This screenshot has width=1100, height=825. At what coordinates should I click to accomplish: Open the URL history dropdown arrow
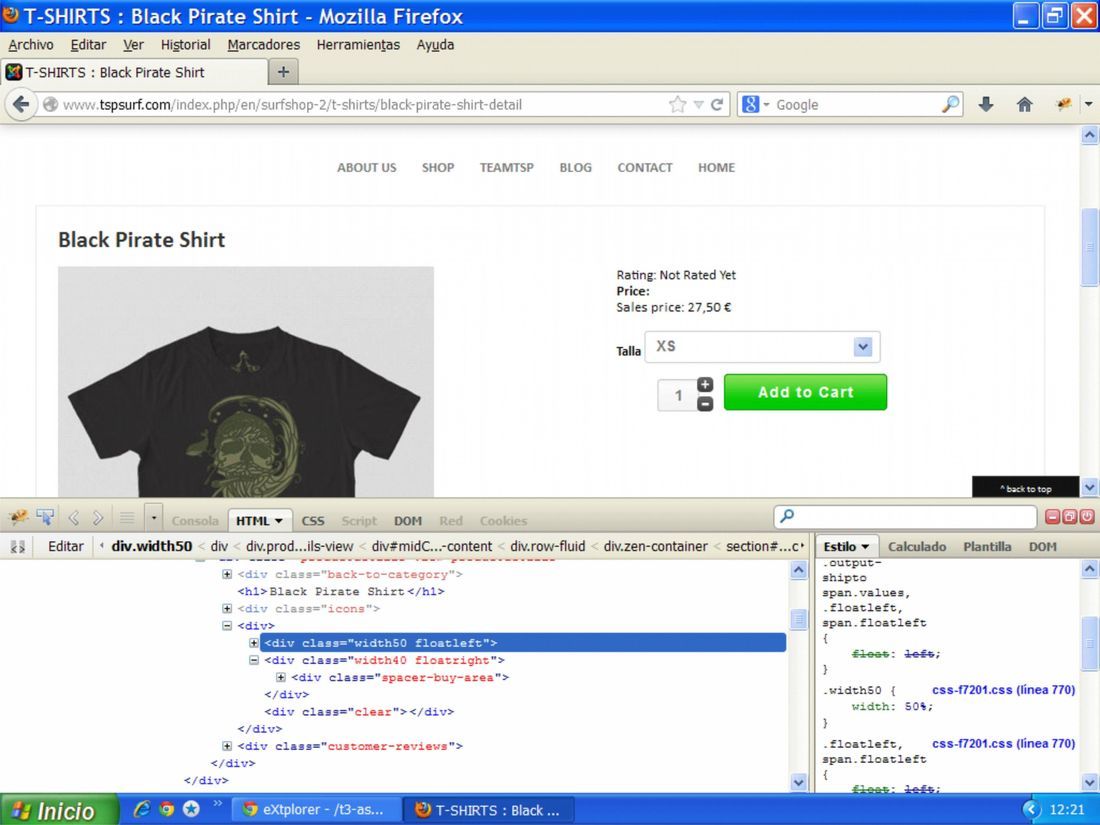(698, 105)
